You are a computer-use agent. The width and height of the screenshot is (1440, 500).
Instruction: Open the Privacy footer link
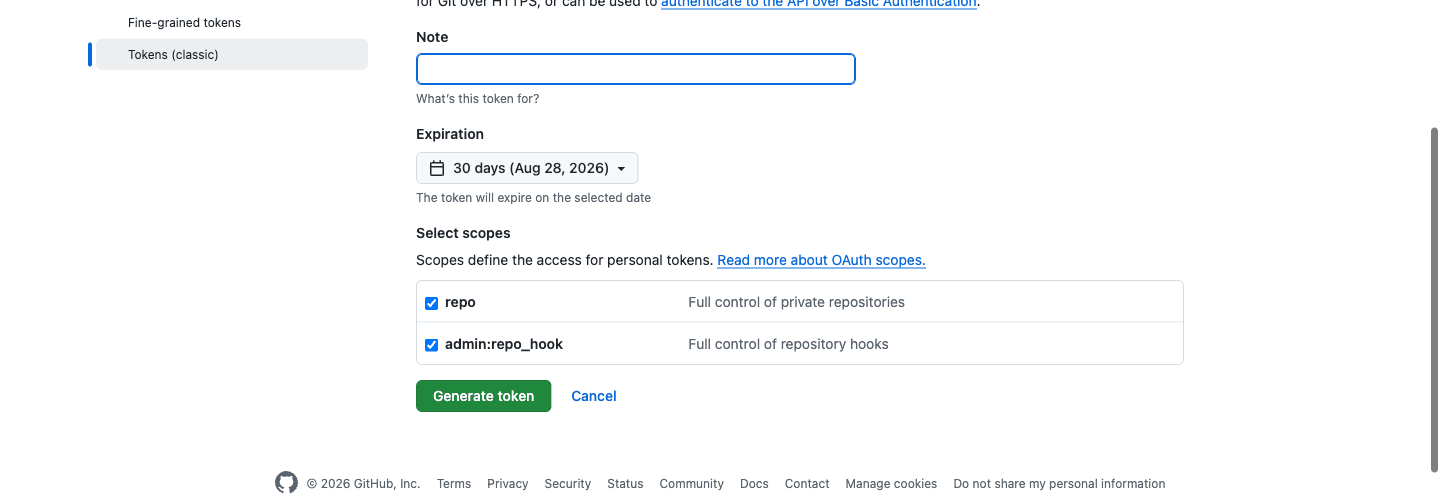click(x=508, y=484)
